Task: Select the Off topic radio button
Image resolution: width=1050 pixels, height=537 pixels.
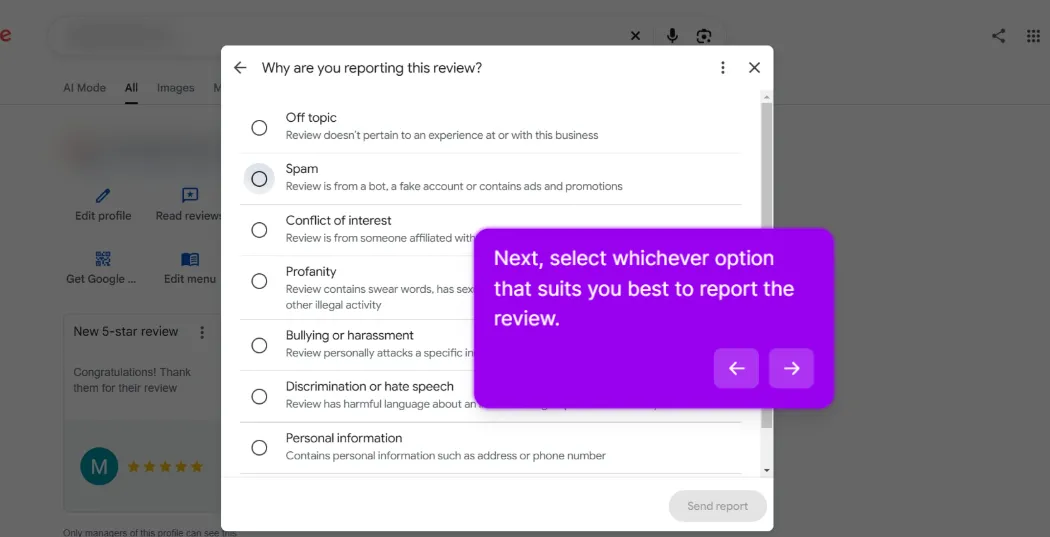Action: (x=259, y=127)
